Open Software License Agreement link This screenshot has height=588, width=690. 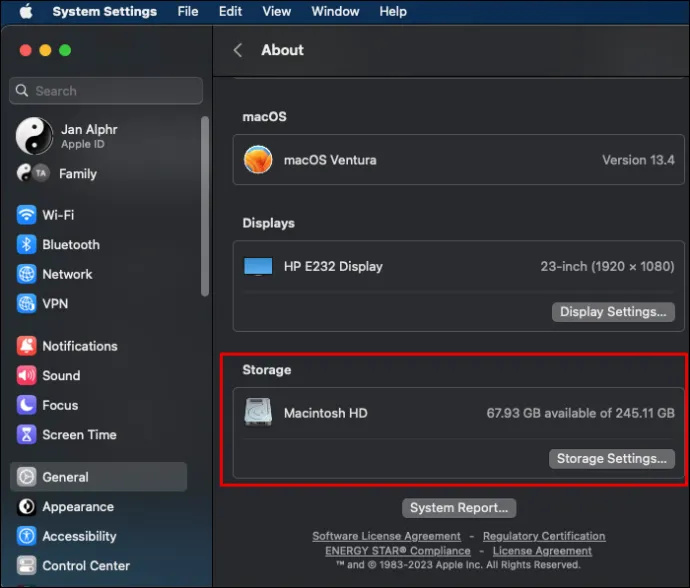point(386,536)
